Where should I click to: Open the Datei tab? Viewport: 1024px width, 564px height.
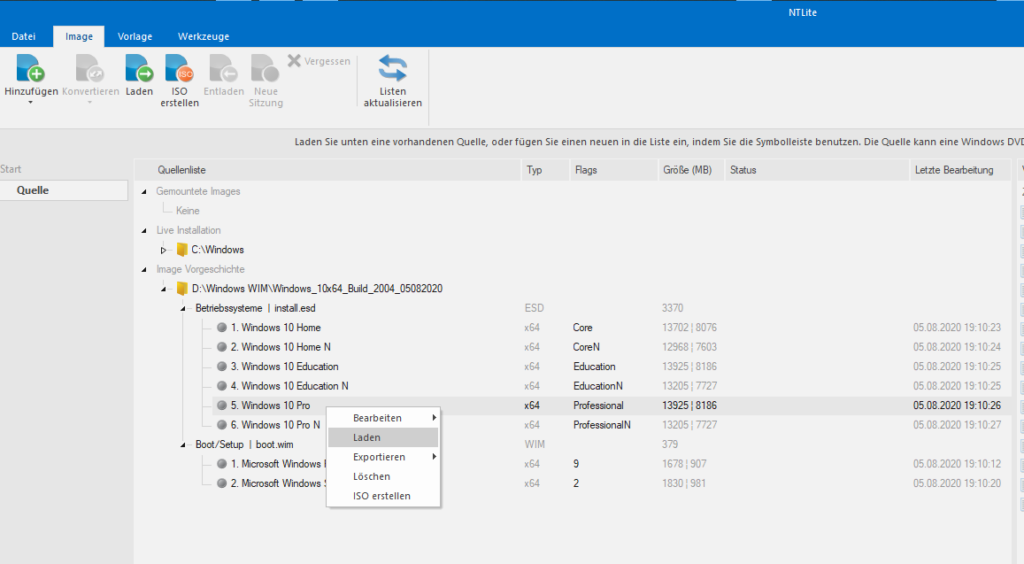pyautogui.click(x=24, y=37)
